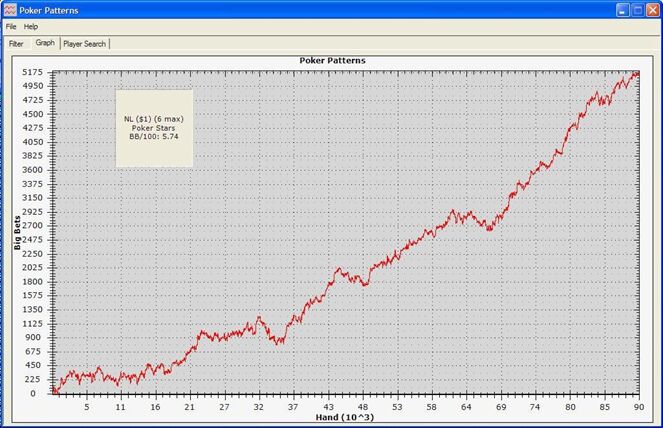
Task: Switch to the Player Search tab
Action: tap(85, 44)
